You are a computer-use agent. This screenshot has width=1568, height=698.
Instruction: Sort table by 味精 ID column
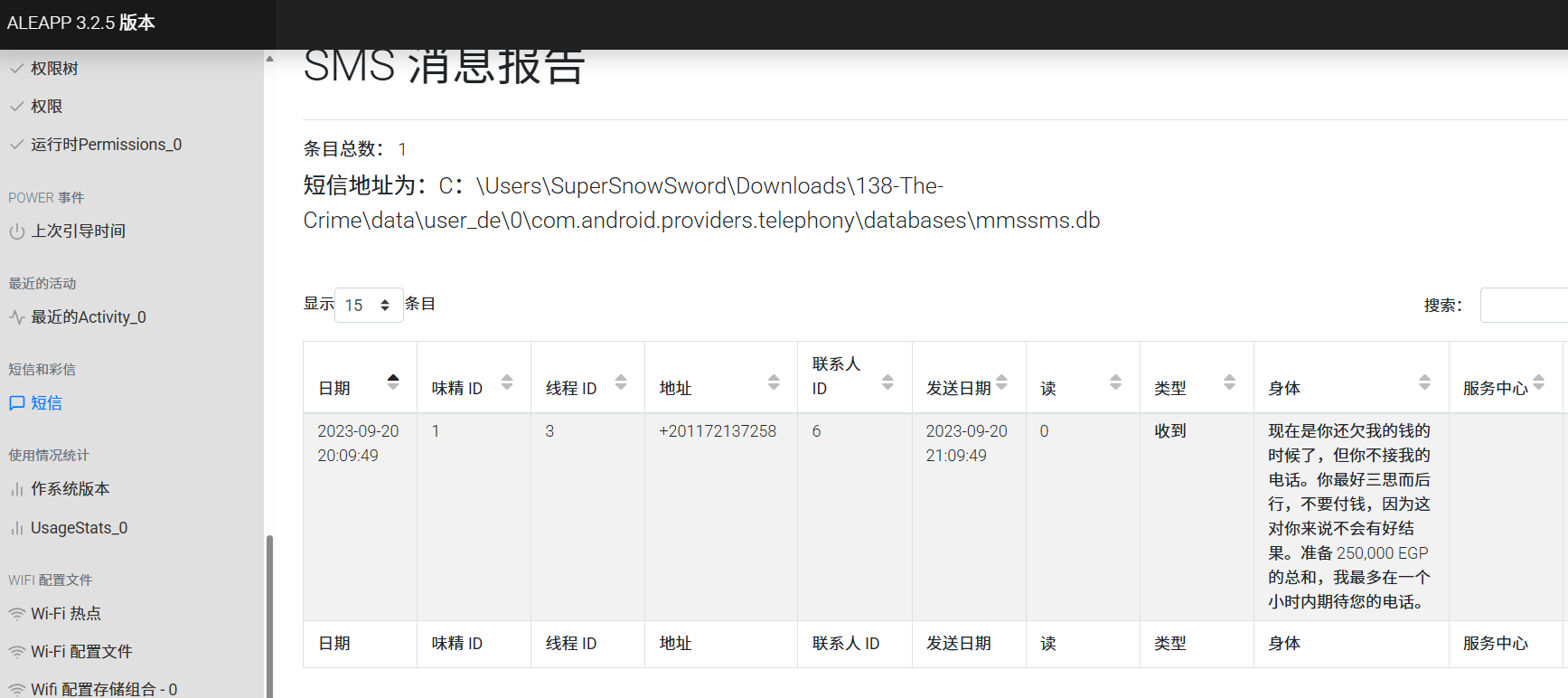(x=474, y=378)
